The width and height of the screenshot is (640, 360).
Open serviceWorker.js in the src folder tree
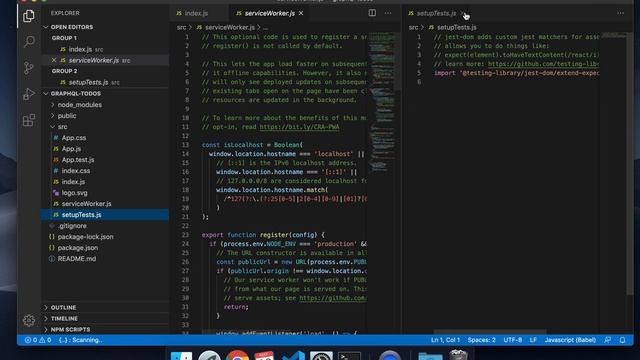[x=86, y=204]
